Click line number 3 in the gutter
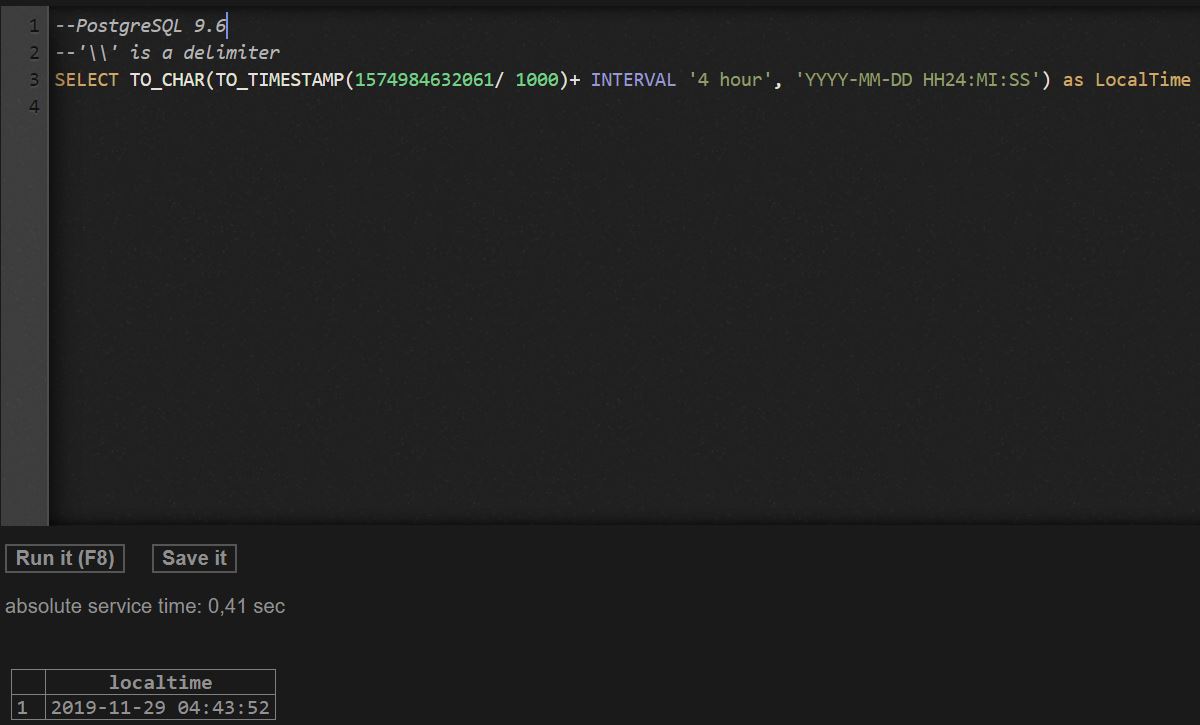This screenshot has height=725, width=1200. click(x=35, y=79)
